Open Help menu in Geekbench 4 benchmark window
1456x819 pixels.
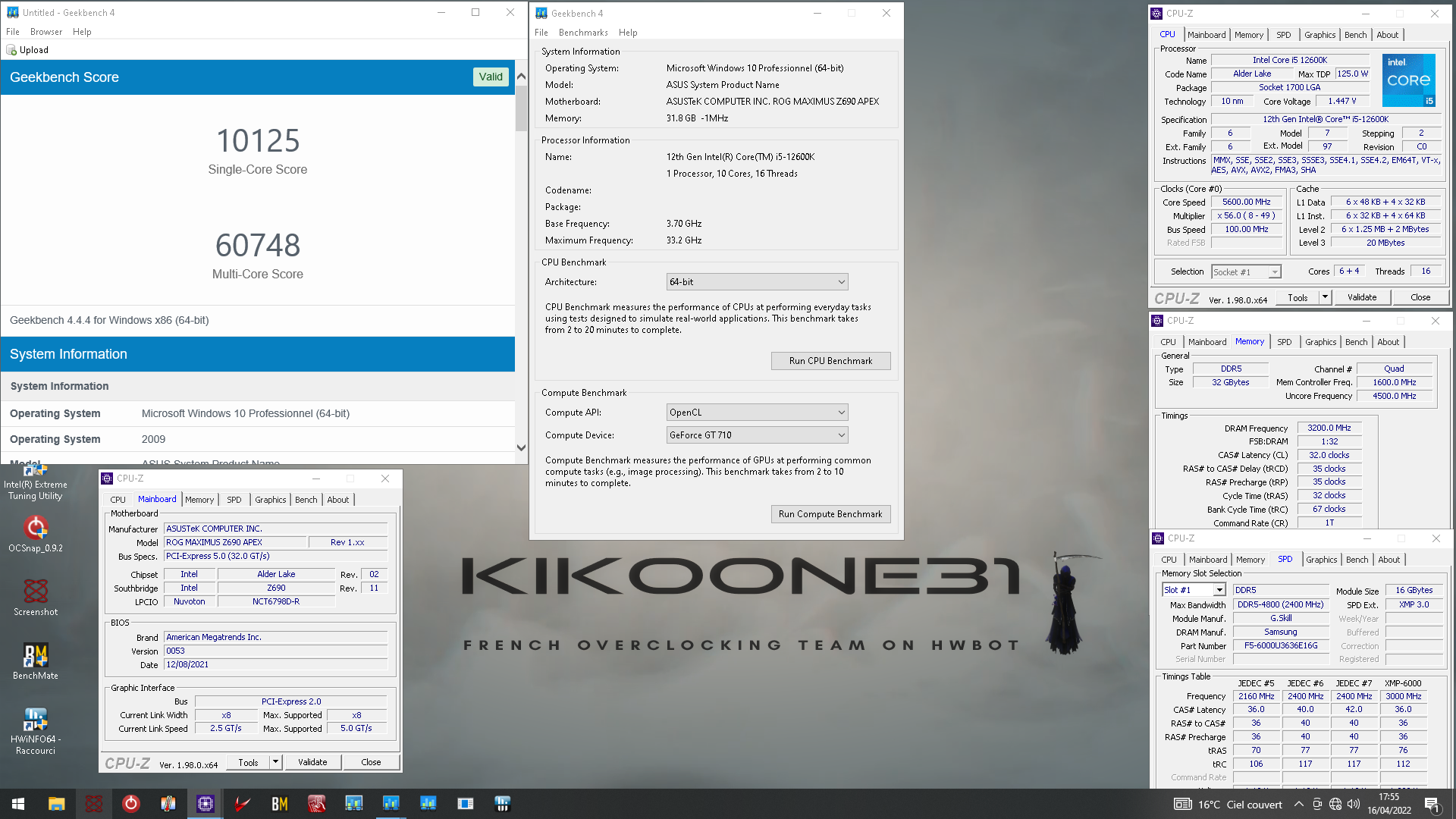[628, 33]
